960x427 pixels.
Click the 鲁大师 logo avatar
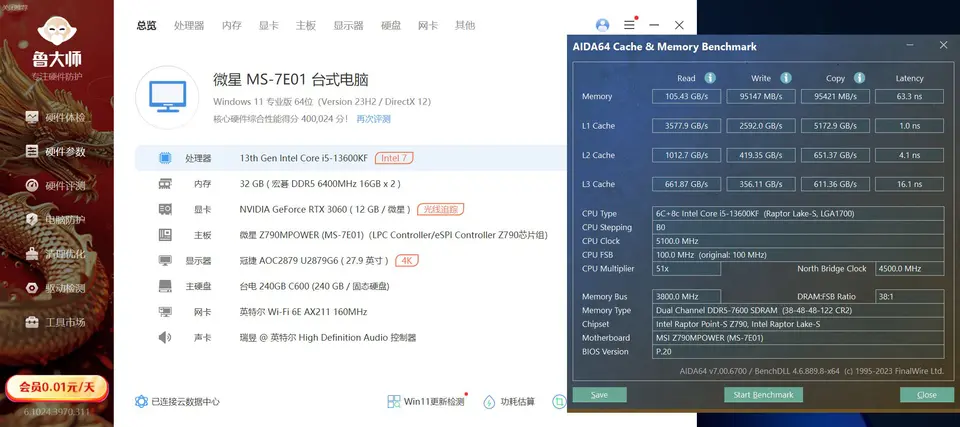click(x=57, y=31)
